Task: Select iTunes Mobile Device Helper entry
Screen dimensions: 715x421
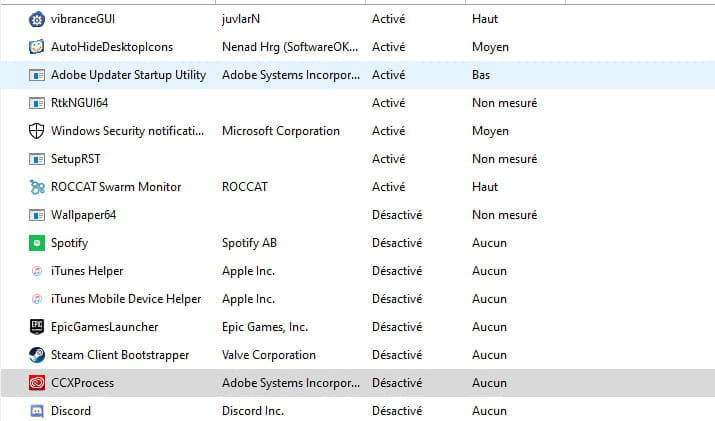Action: coord(126,299)
